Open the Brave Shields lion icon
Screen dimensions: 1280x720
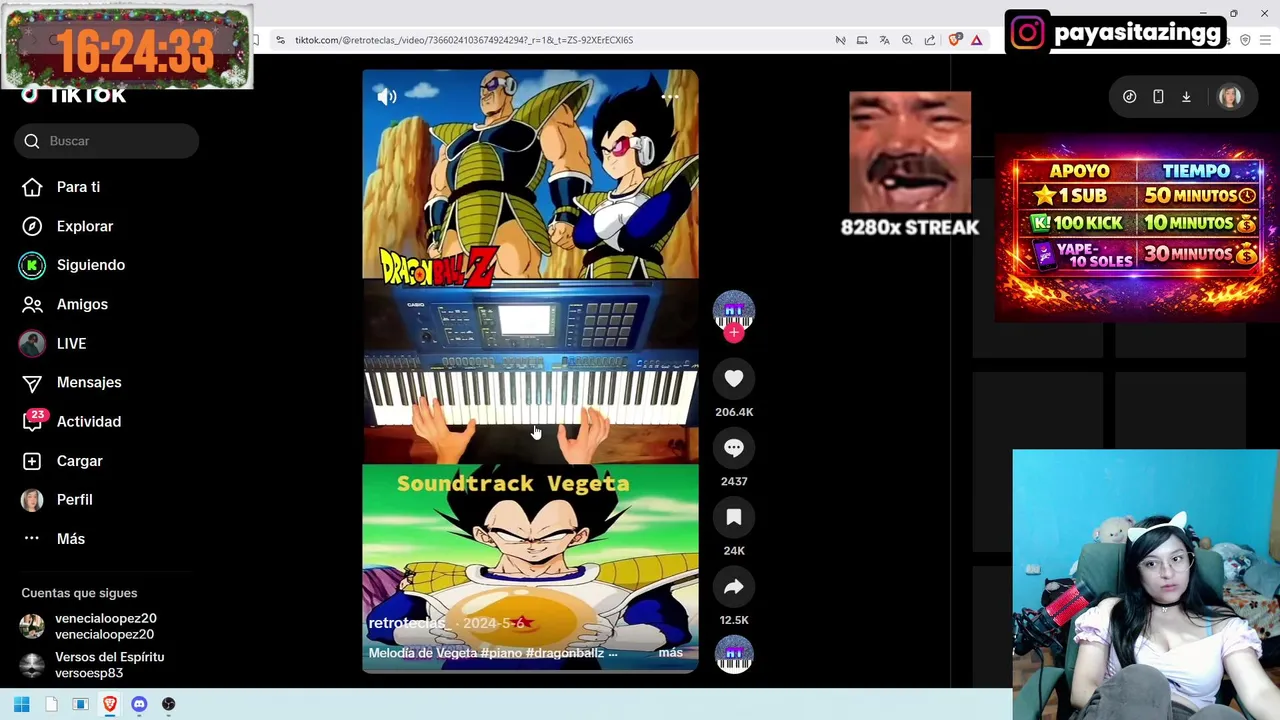954,40
